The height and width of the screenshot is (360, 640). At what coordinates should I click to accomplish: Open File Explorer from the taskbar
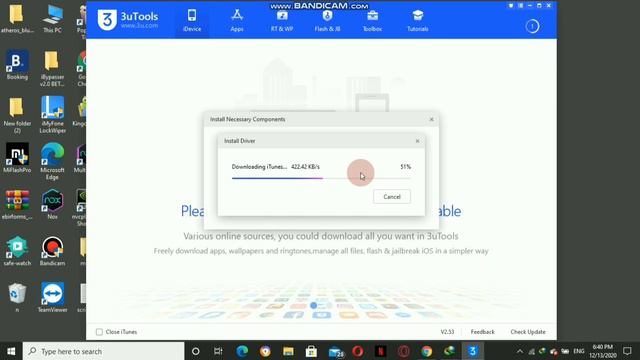point(288,351)
